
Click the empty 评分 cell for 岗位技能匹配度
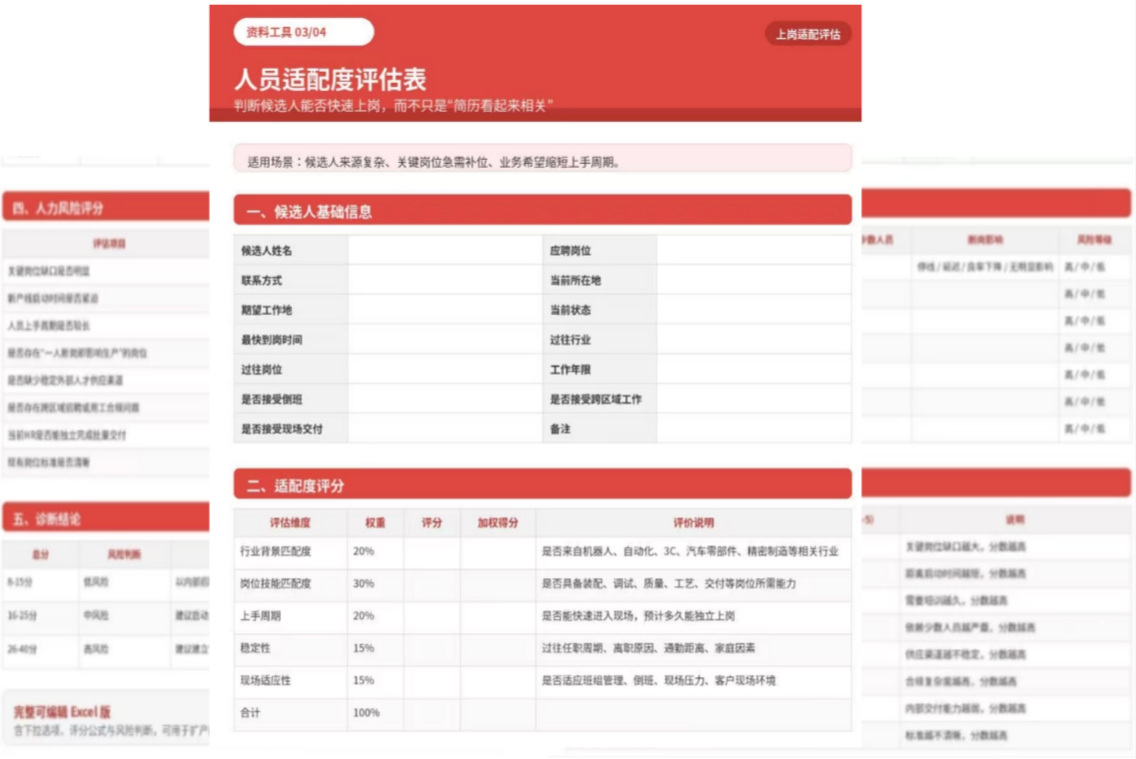[x=432, y=585]
